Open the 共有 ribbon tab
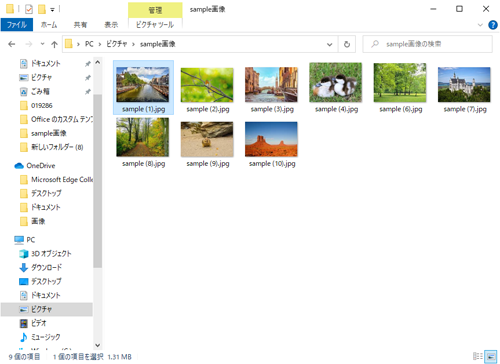The width and height of the screenshot is (500, 364). [x=80, y=25]
